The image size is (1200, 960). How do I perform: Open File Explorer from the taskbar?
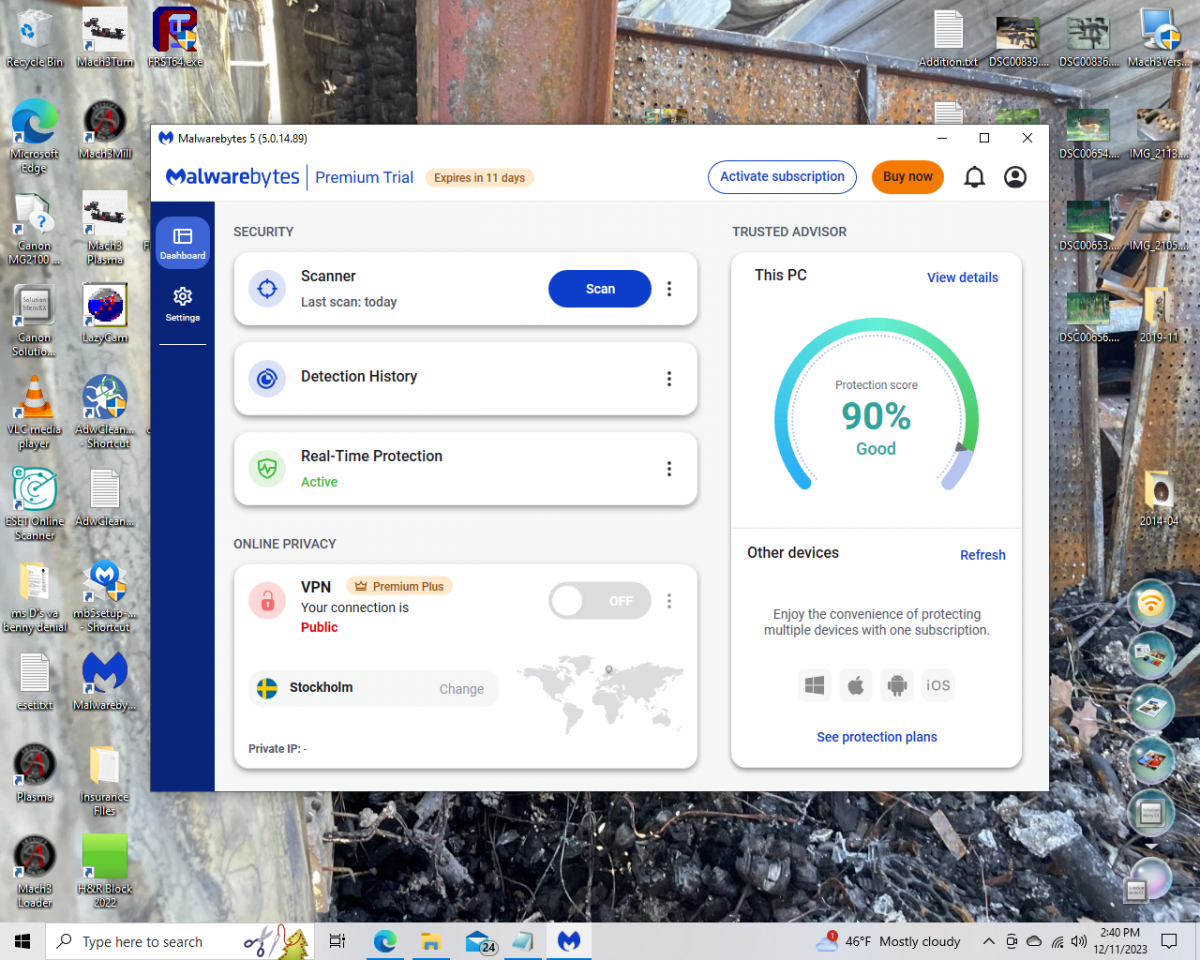pyautogui.click(x=431, y=941)
